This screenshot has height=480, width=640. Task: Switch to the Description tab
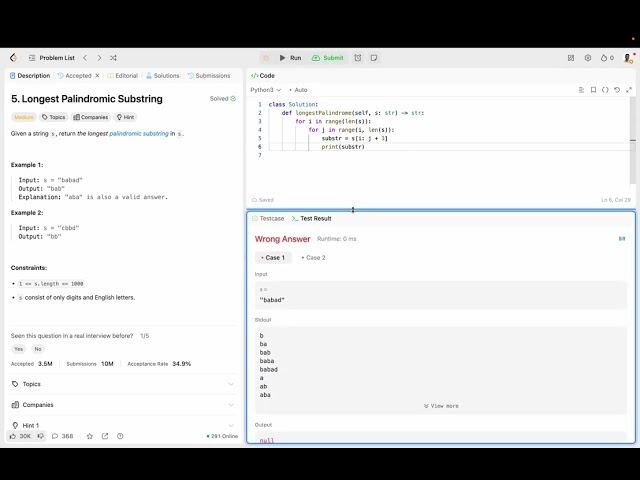coord(30,76)
